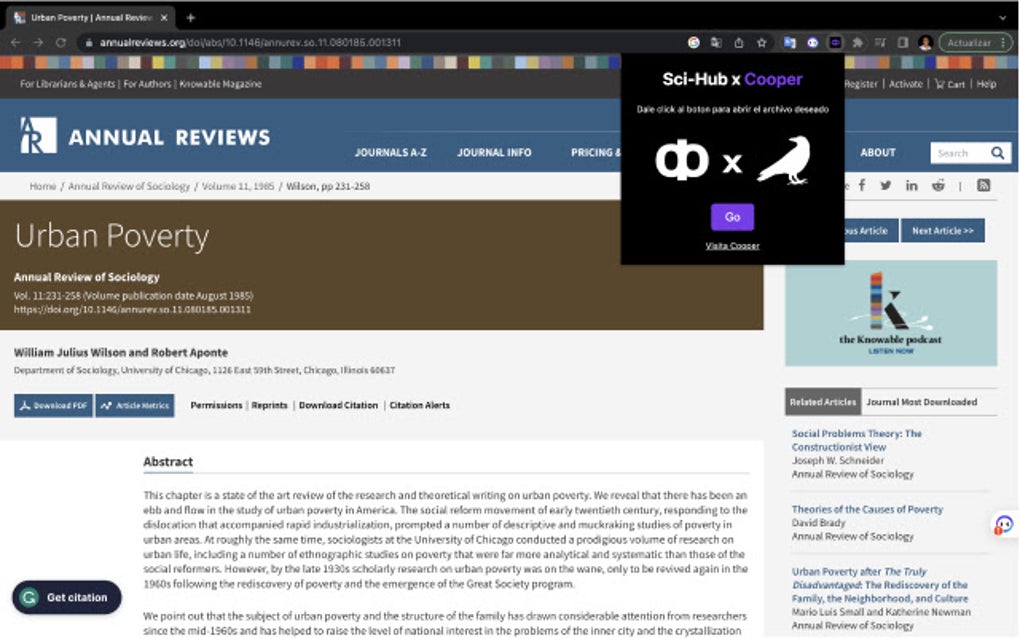Open the PRICING menu

596,152
